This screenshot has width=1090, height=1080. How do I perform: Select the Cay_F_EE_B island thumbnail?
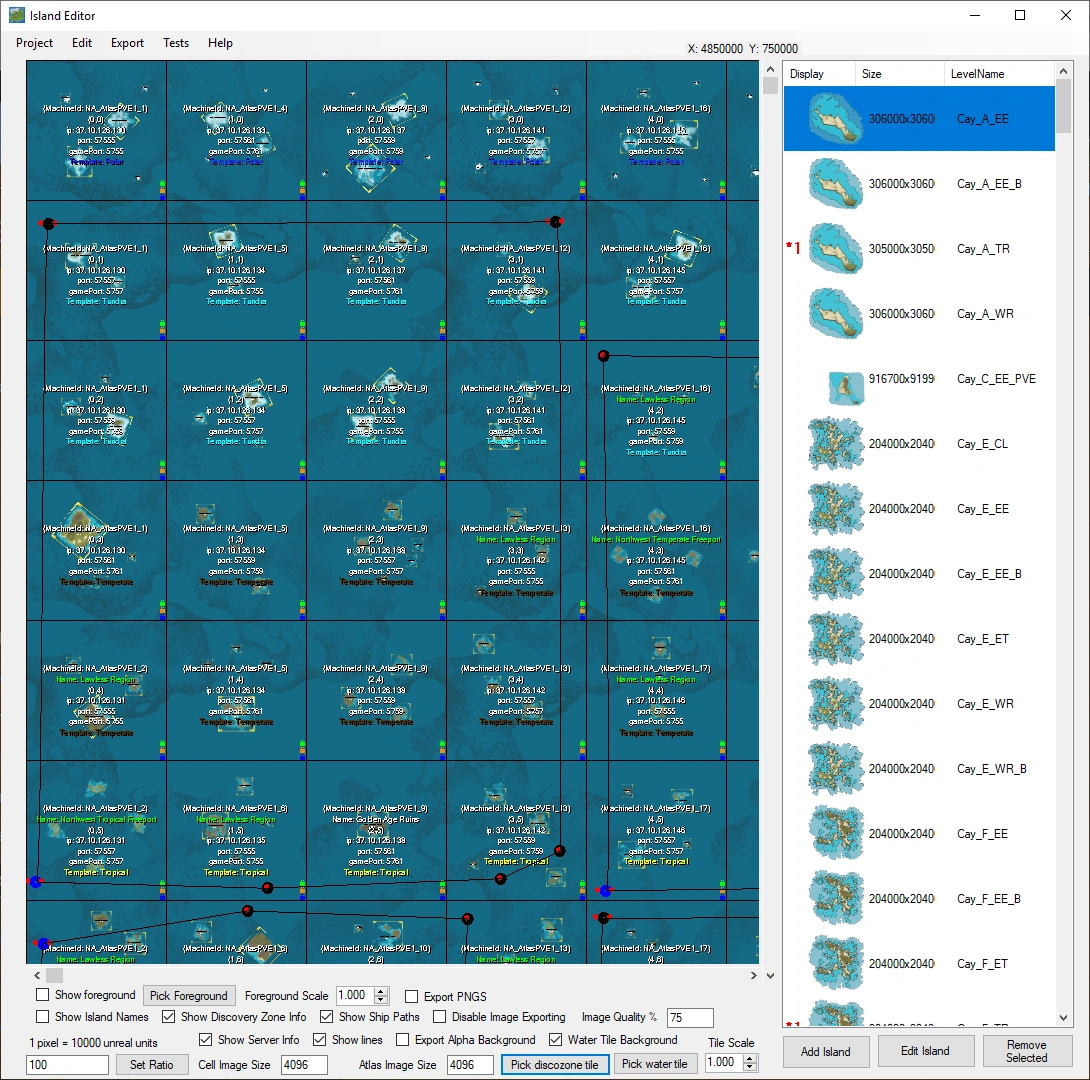[836, 899]
